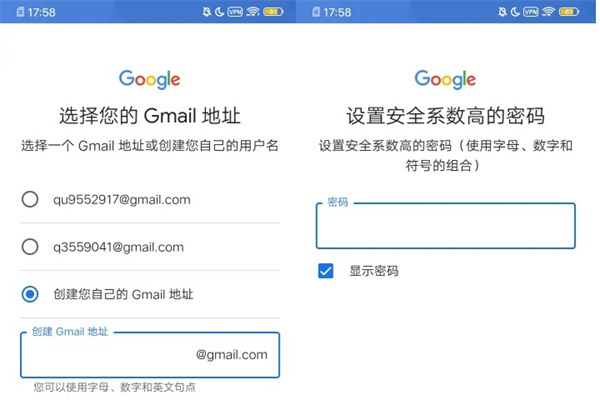Tap the muted bell icon above Gmail address screen
600x414 pixels.
tap(207, 12)
